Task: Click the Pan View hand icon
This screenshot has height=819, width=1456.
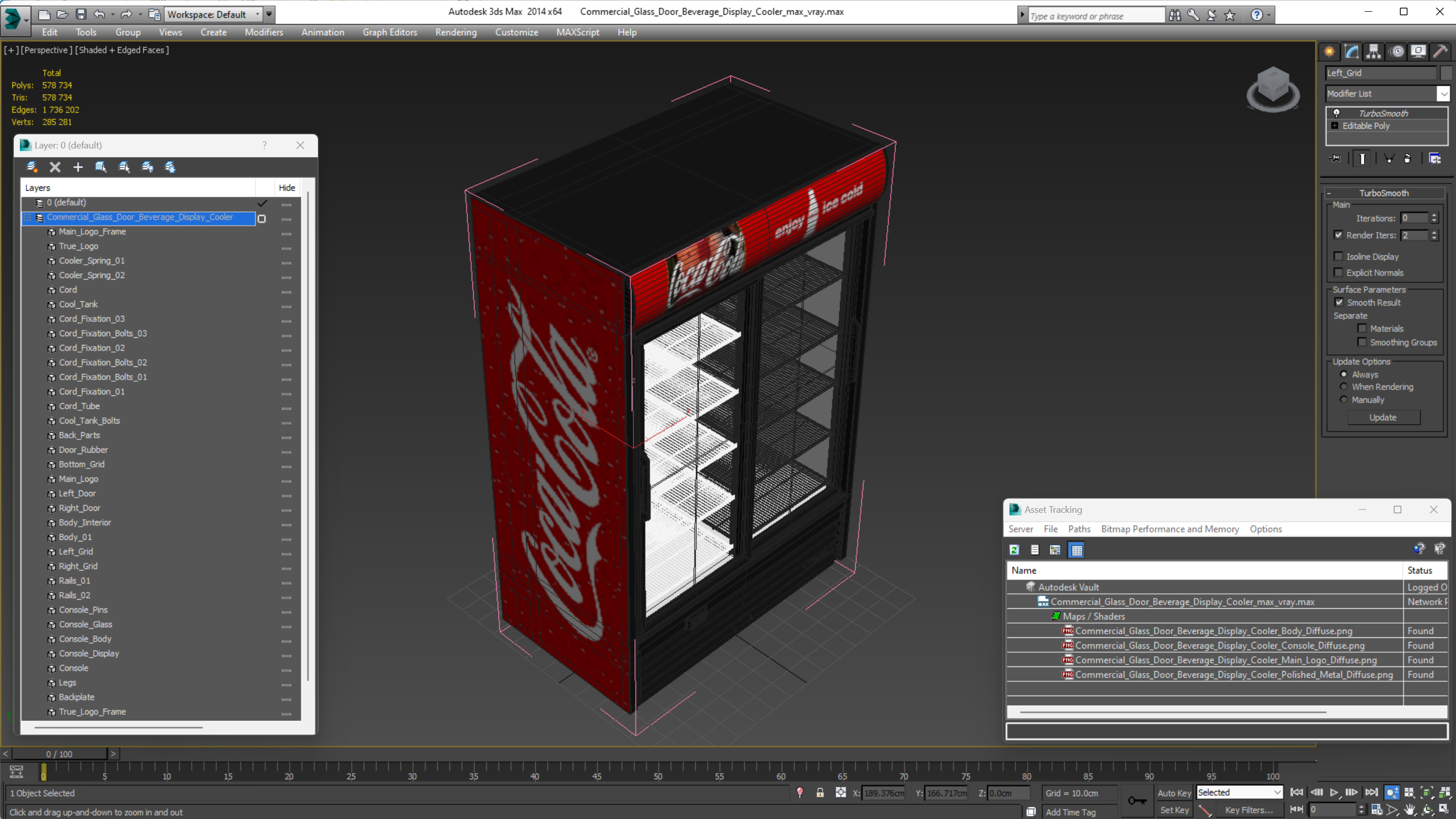Action: 1410,809
